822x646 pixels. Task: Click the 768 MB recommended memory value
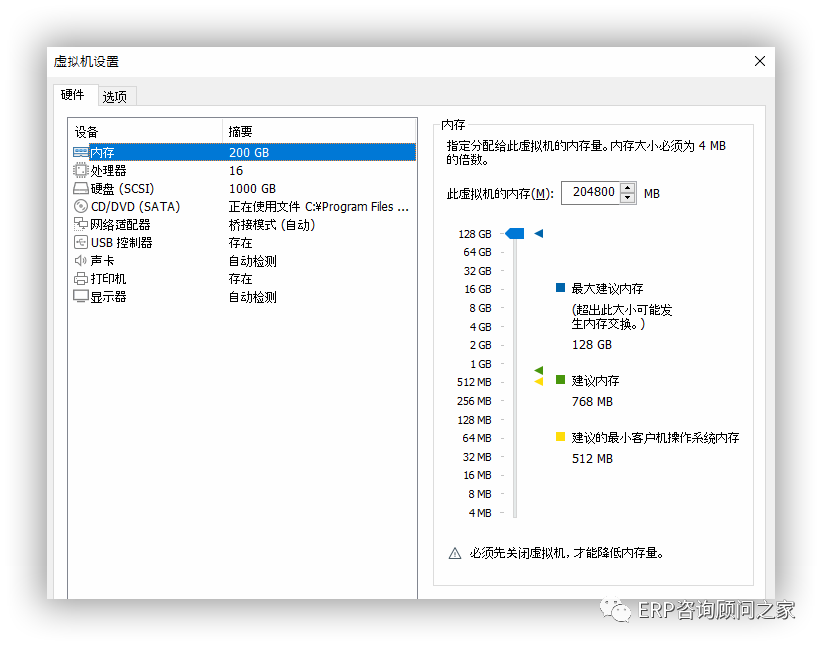(592, 402)
